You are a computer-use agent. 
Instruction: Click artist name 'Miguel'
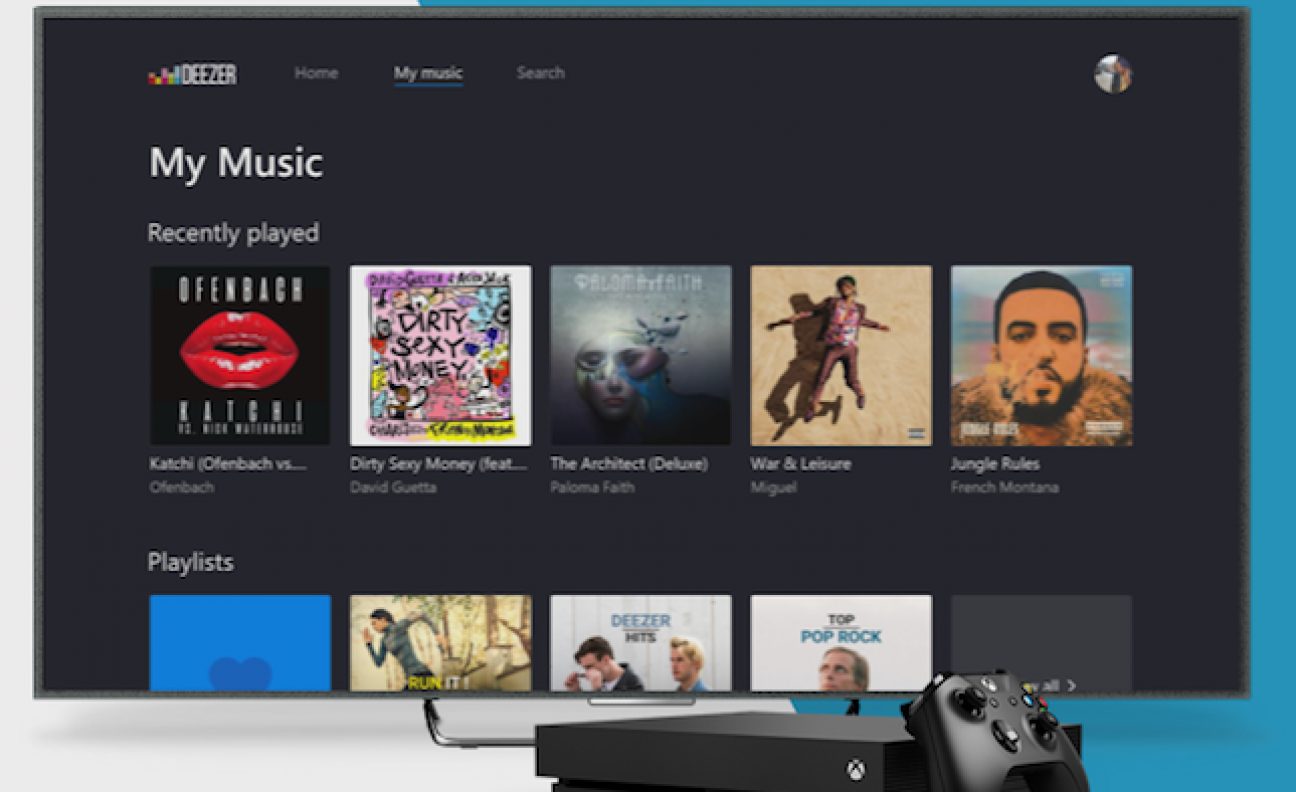773,488
